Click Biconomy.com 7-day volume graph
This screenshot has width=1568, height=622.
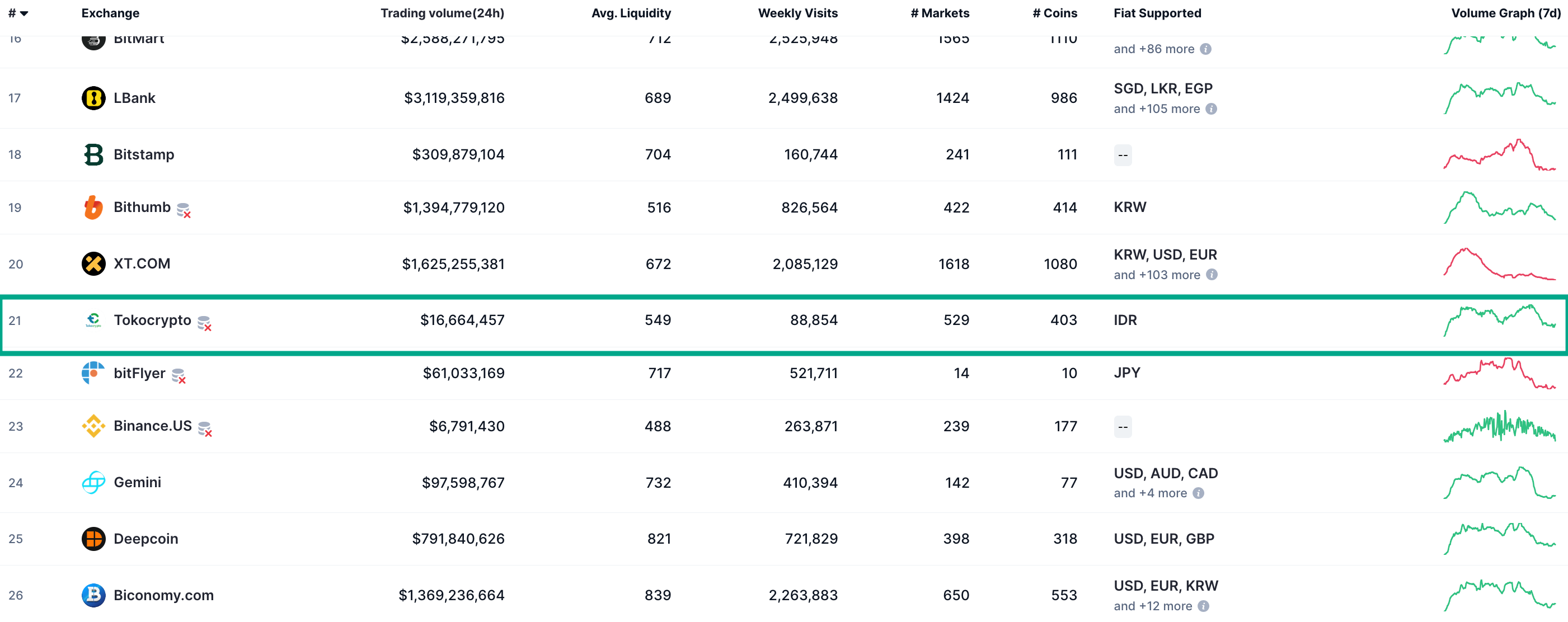tap(1499, 595)
